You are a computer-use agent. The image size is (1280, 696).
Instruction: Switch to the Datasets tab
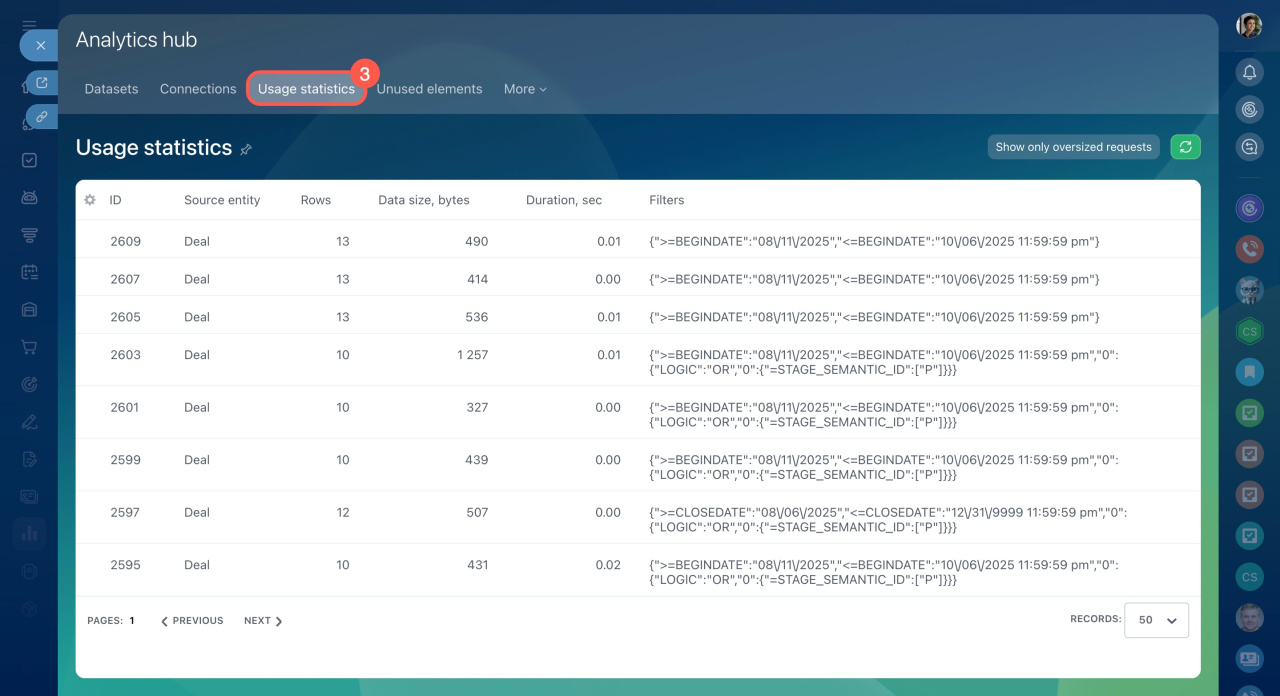click(111, 89)
